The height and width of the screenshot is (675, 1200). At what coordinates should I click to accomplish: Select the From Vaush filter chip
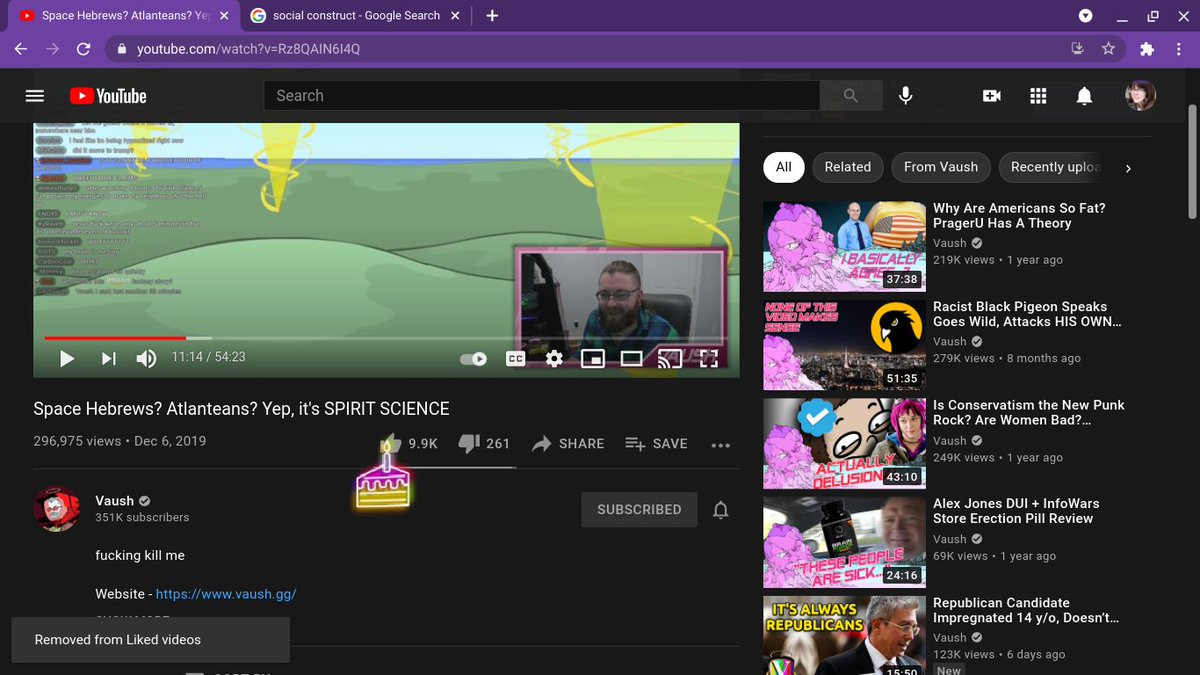(941, 167)
